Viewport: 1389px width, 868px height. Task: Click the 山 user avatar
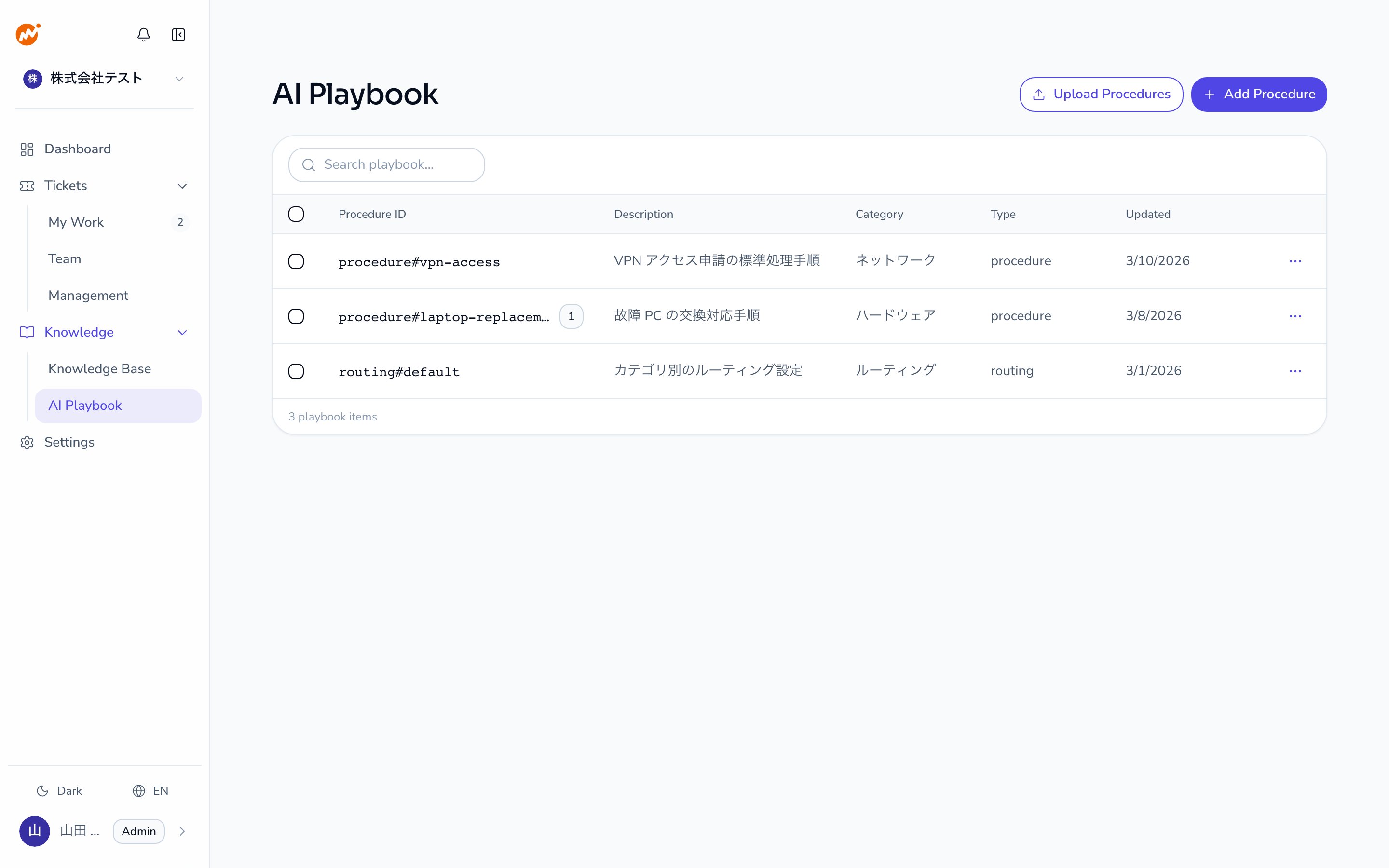34,831
